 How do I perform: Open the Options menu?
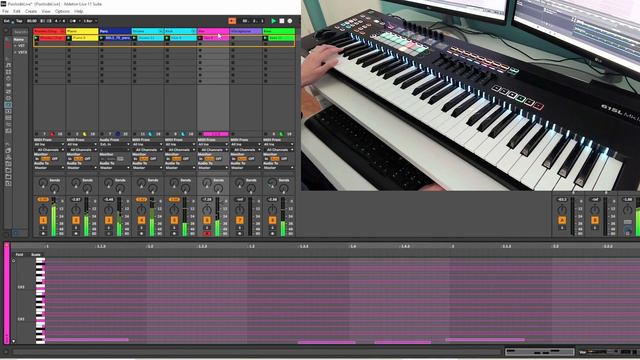click(x=62, y=11)
